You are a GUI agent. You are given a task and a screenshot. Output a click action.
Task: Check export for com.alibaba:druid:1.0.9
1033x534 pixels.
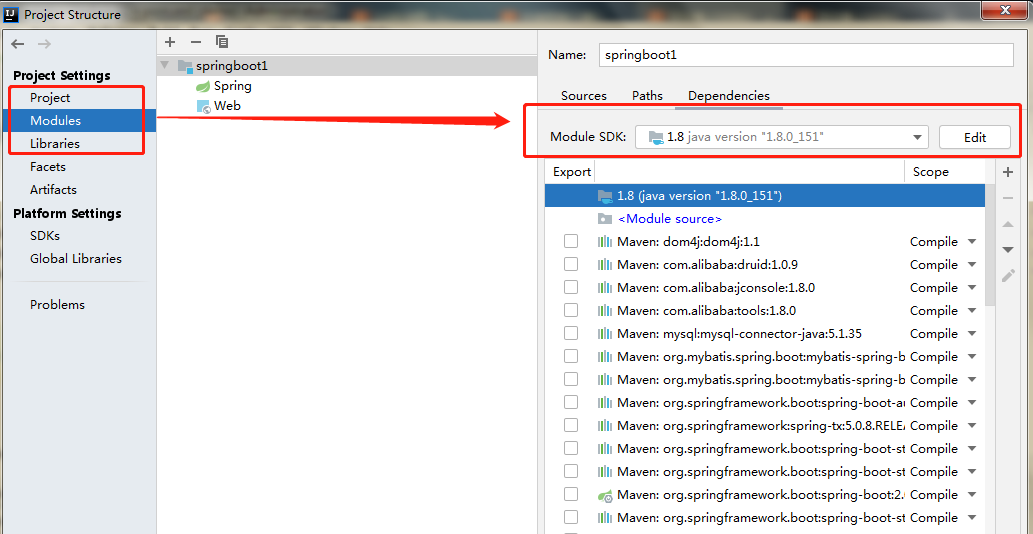click(571, 265)
